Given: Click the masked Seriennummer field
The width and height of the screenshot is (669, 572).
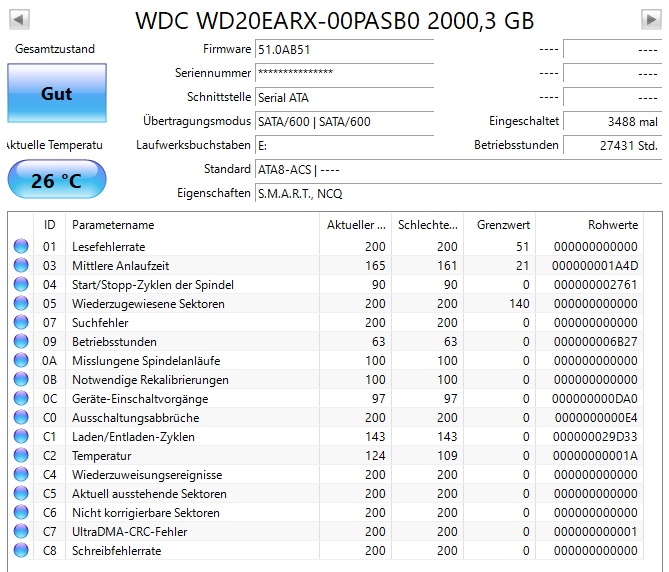Looking at the screenshot, I should [344, 73].
